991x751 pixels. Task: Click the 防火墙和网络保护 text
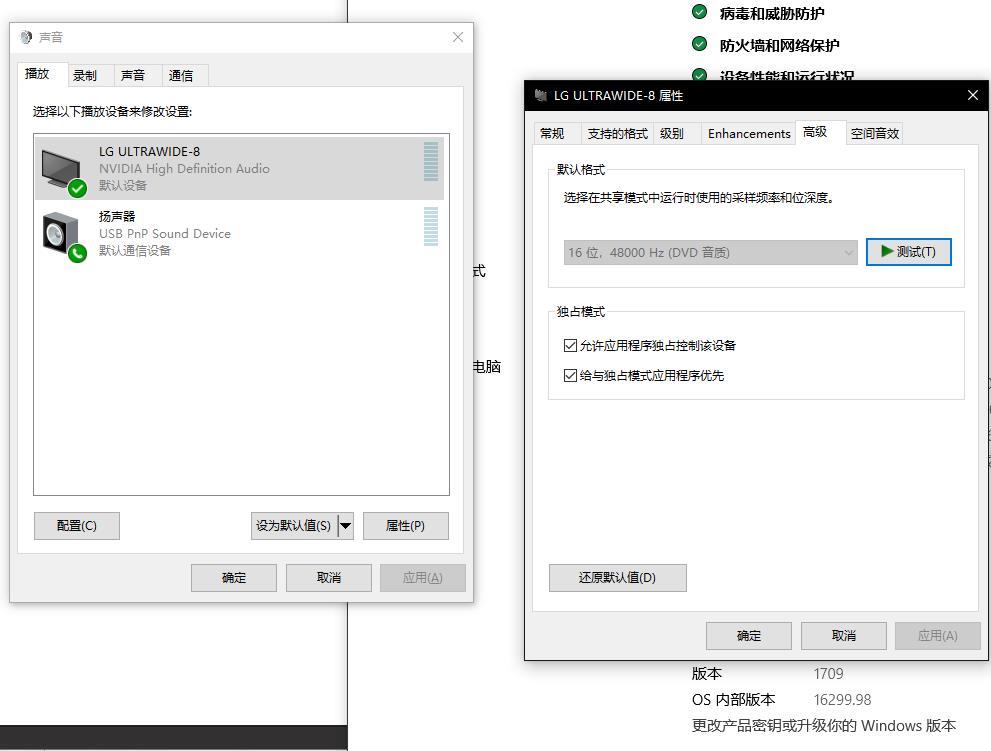click(x=779, y=46)
